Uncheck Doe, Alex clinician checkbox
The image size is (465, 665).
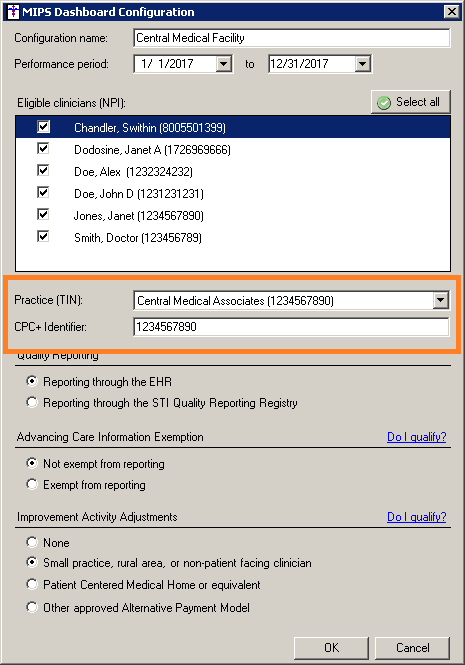(43, 171)
